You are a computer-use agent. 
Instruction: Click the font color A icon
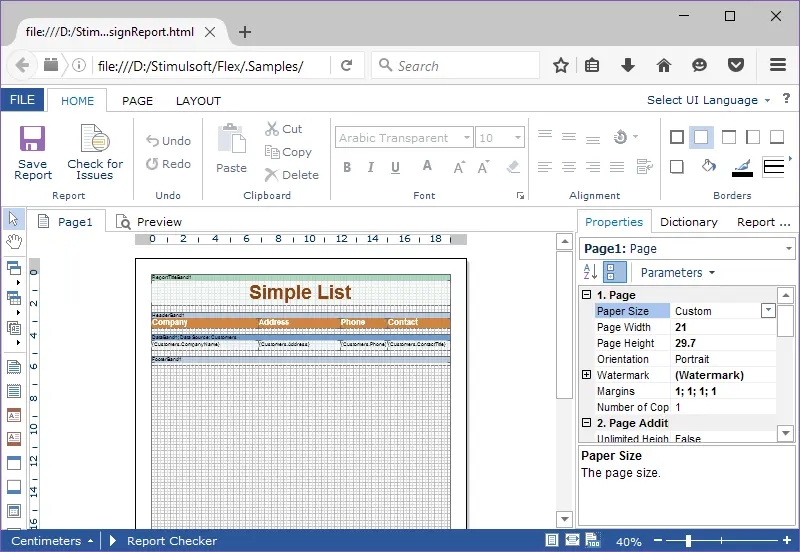(x=427, y=166)
